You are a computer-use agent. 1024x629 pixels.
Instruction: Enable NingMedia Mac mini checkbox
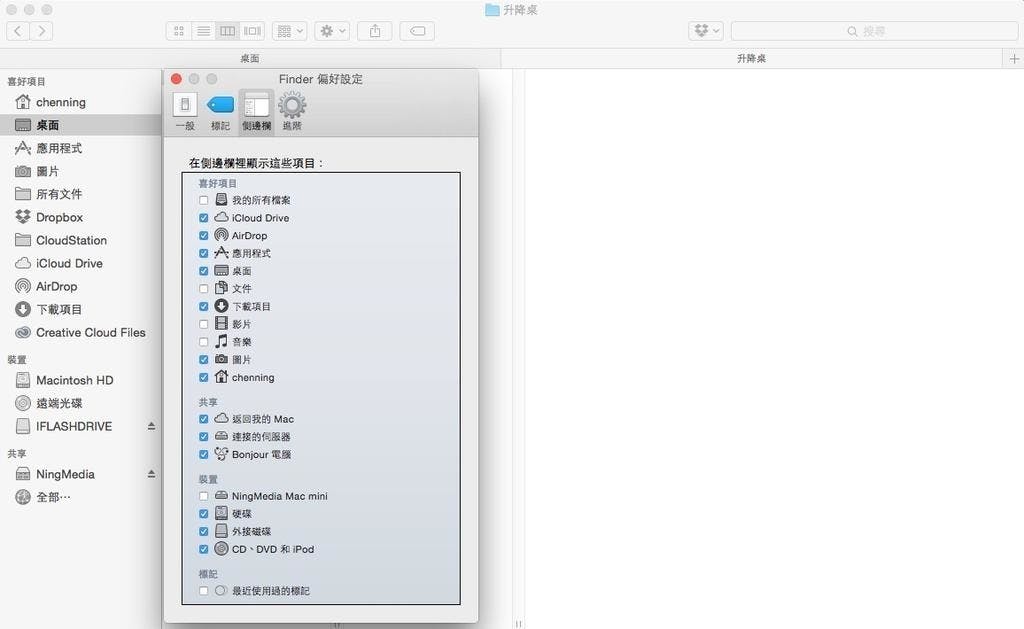pos(204,496)
